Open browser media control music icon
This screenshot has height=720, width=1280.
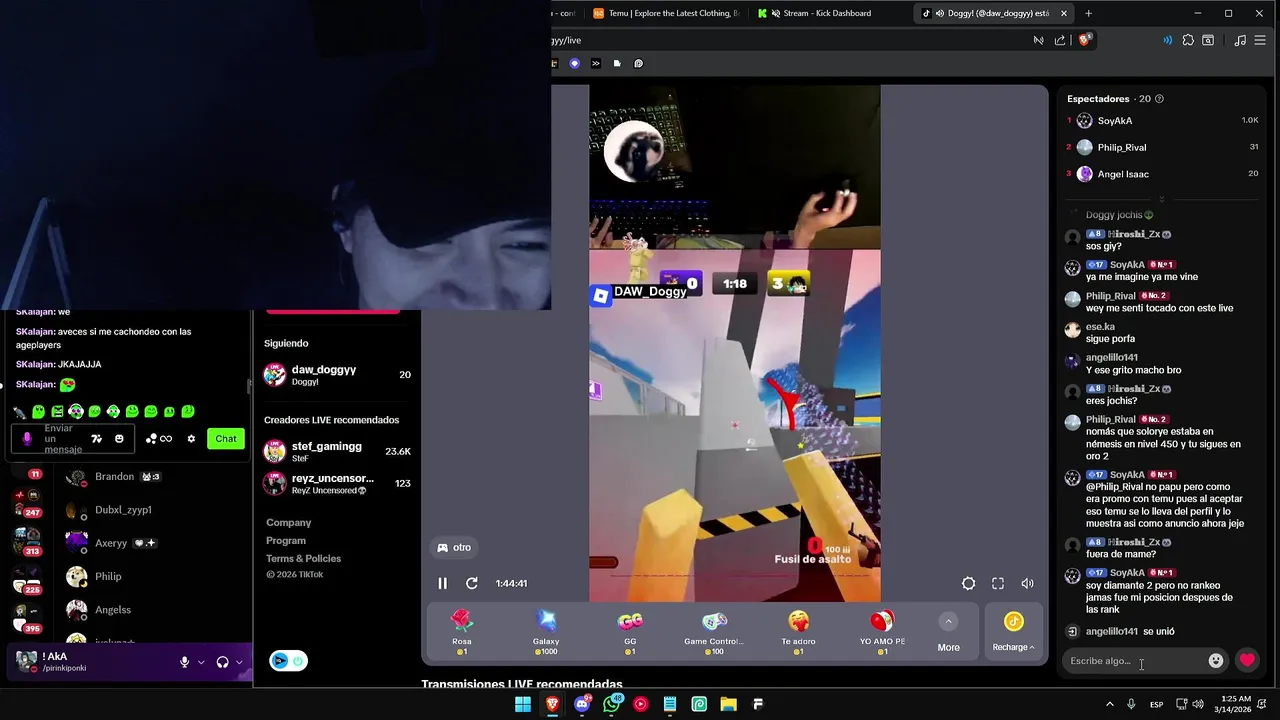point(1240,40)
